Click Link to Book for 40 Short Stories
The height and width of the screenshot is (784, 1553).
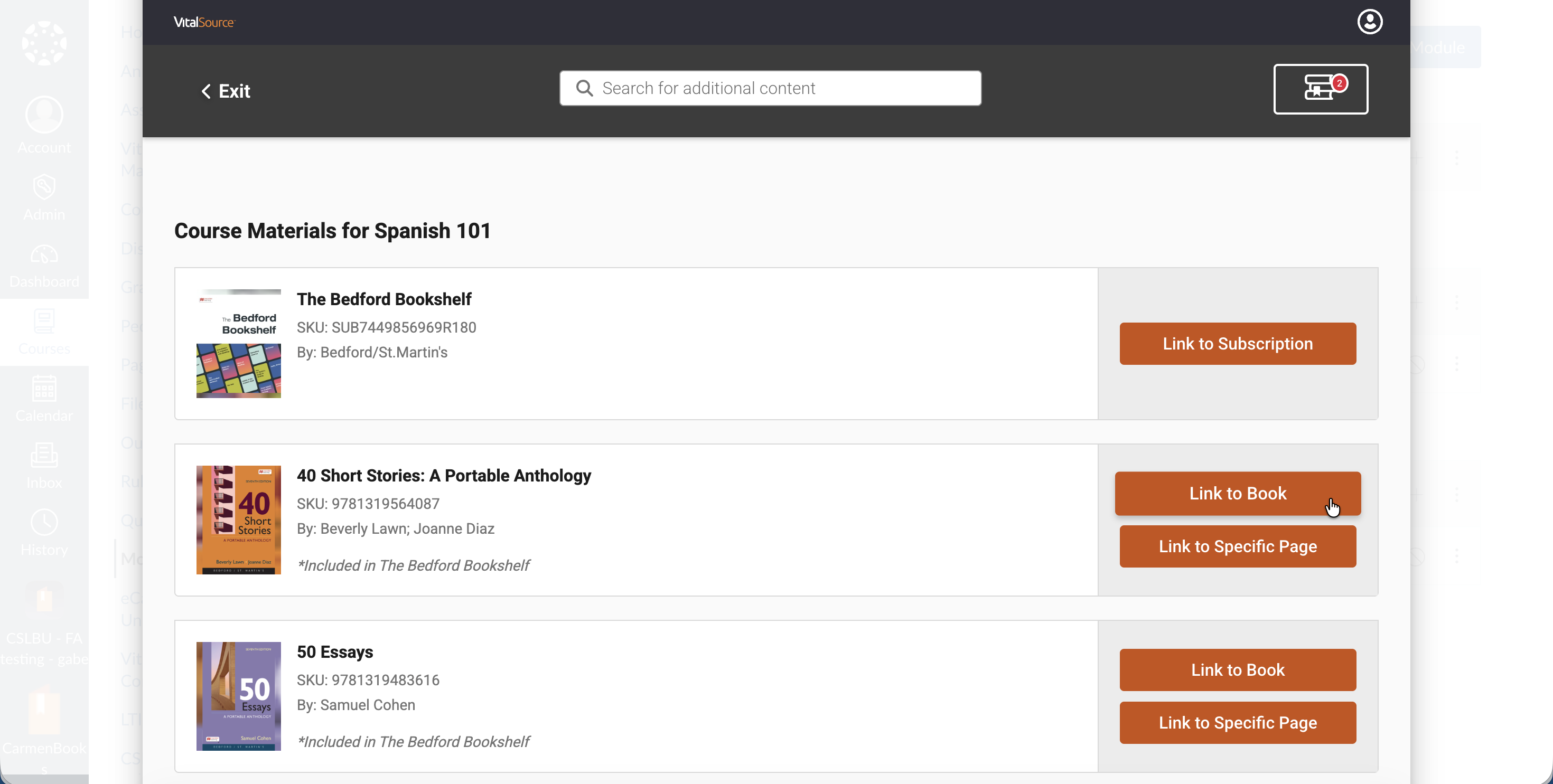click(x=1237, y=494)
